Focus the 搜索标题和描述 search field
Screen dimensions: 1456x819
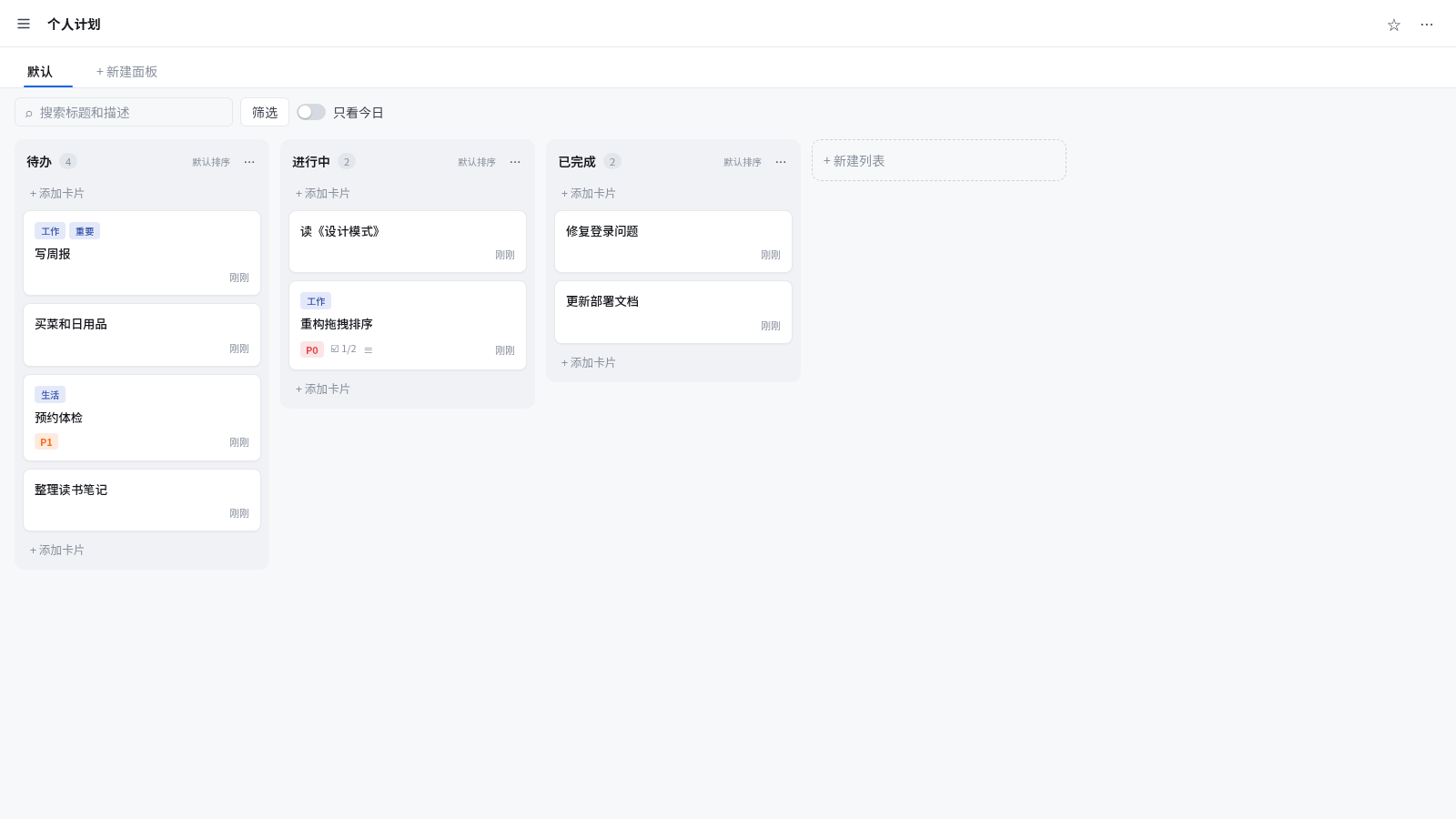coord(124,112)
